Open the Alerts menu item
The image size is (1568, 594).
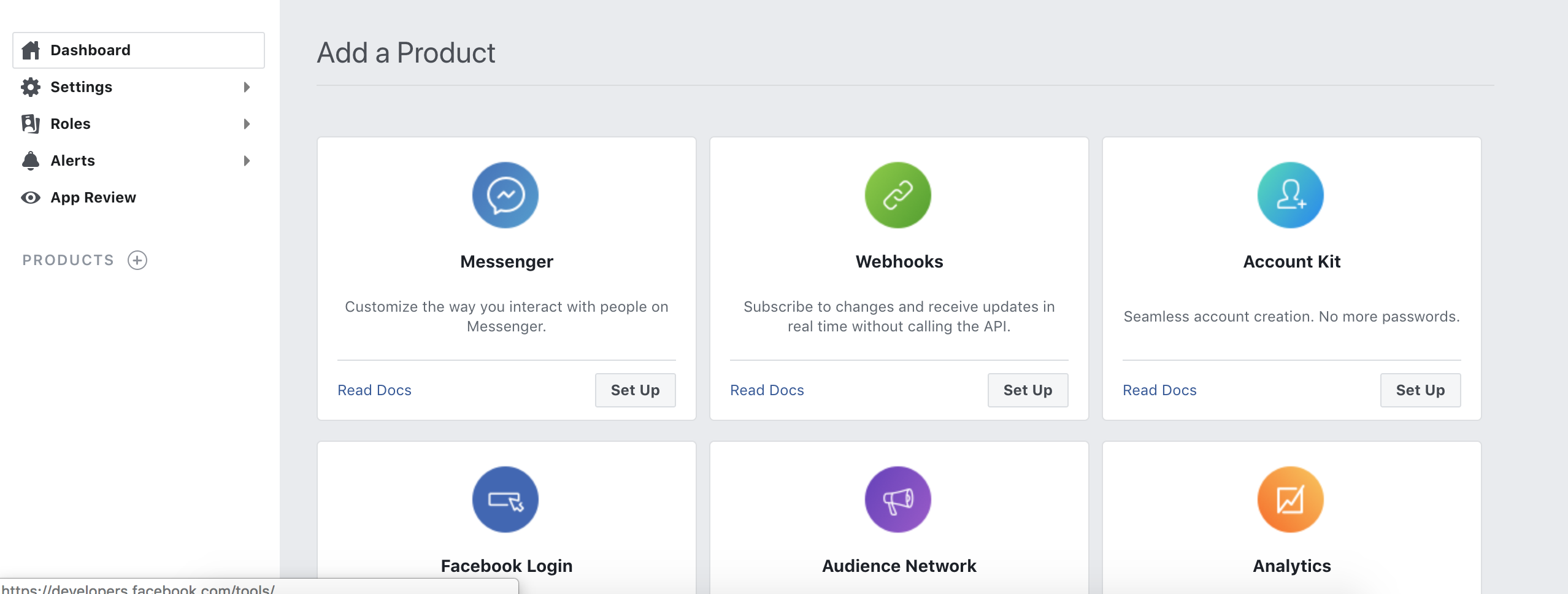[139, 161]
